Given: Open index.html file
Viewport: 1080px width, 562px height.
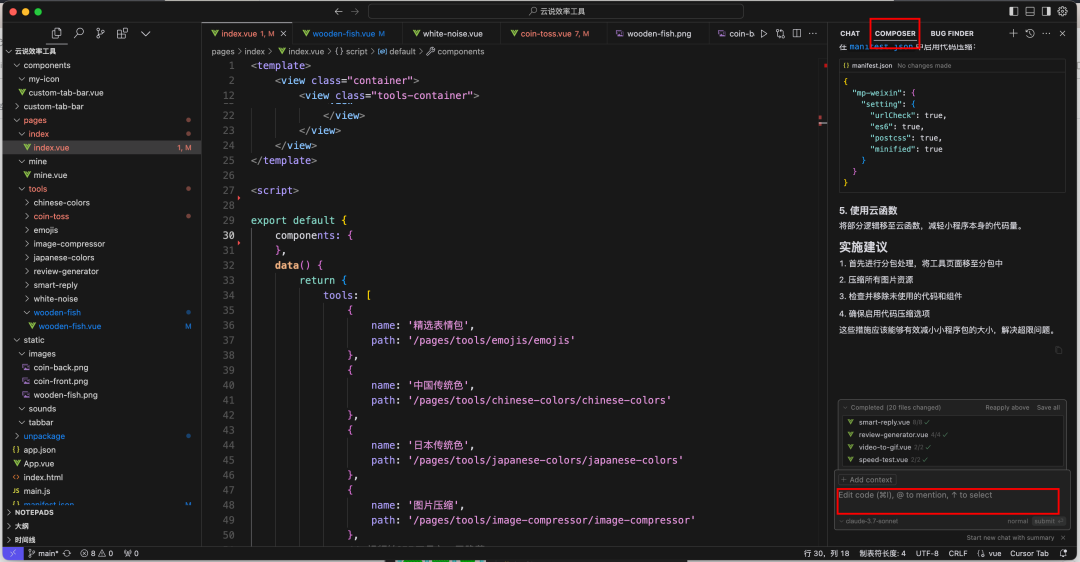Looking at the screenshot, I should pos(43,477).
